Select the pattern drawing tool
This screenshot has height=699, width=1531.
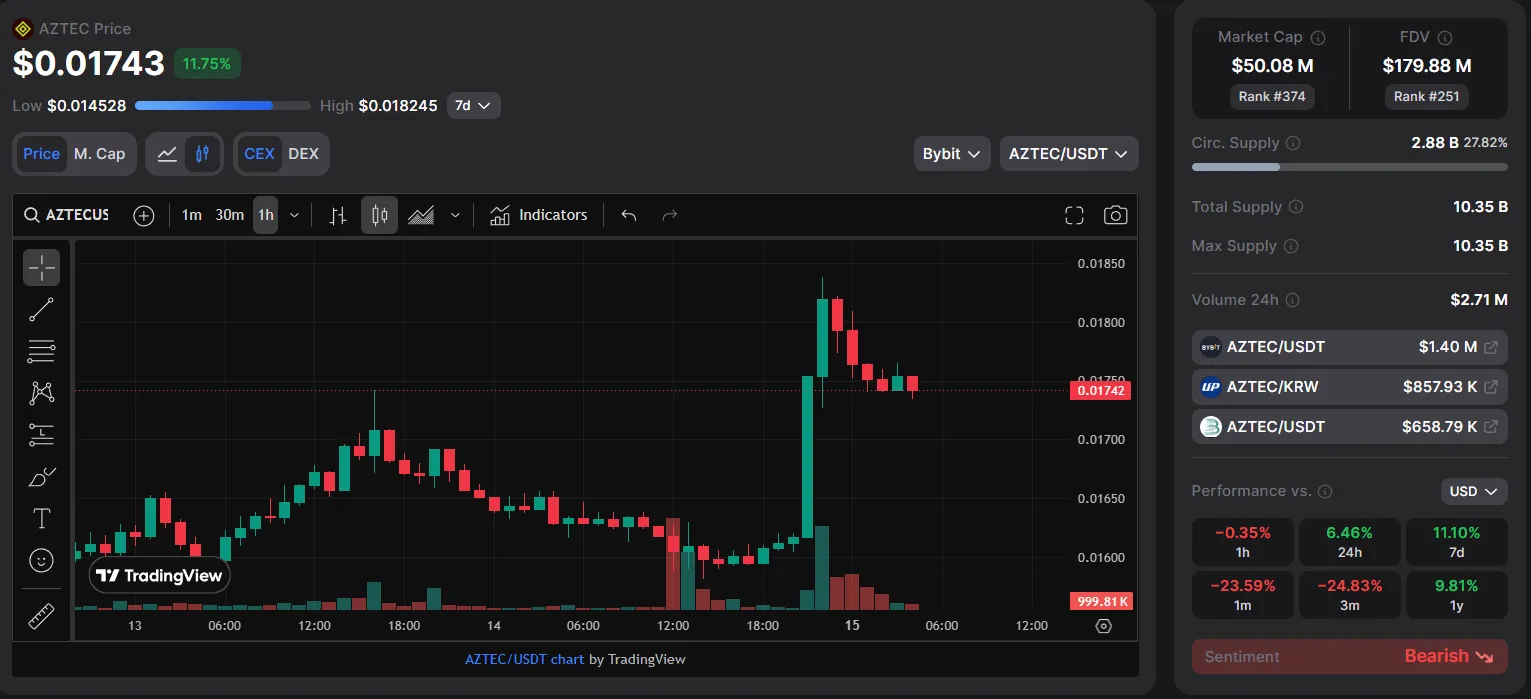pos(41,393)
